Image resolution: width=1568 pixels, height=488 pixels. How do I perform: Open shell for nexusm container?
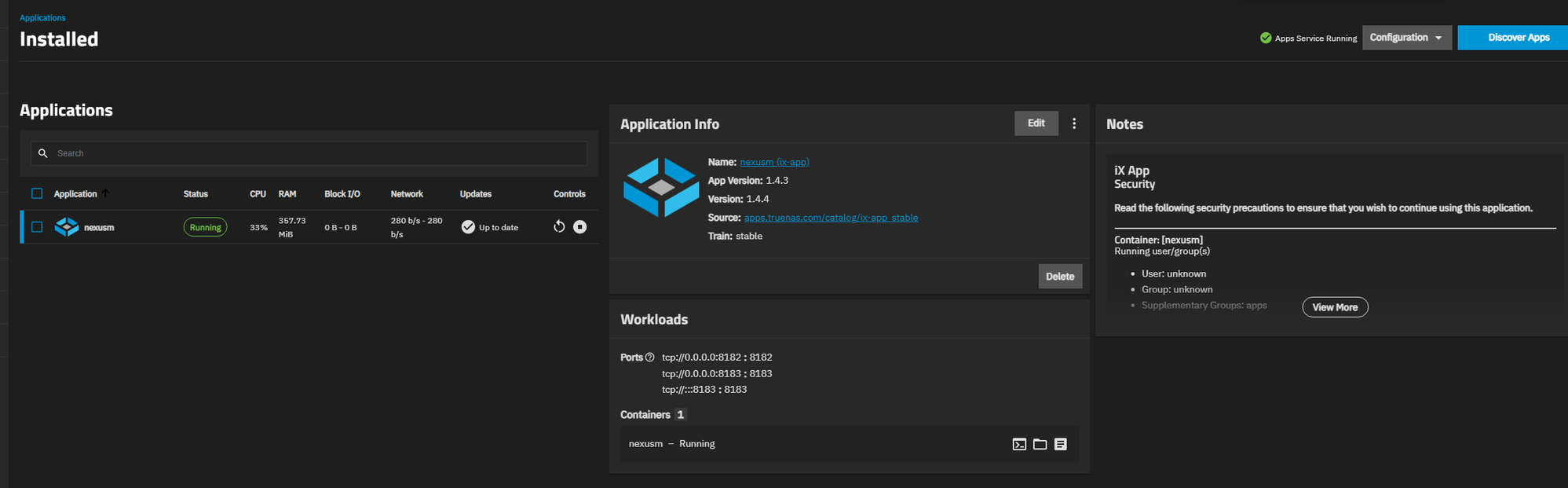(x=1019, y=444)
